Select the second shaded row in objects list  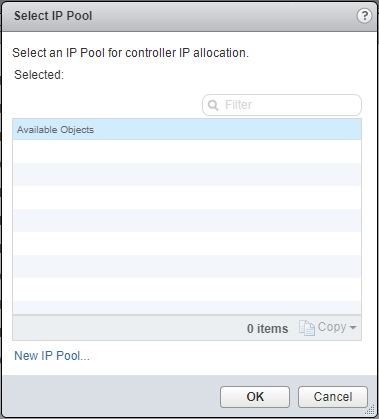(187, 220)
